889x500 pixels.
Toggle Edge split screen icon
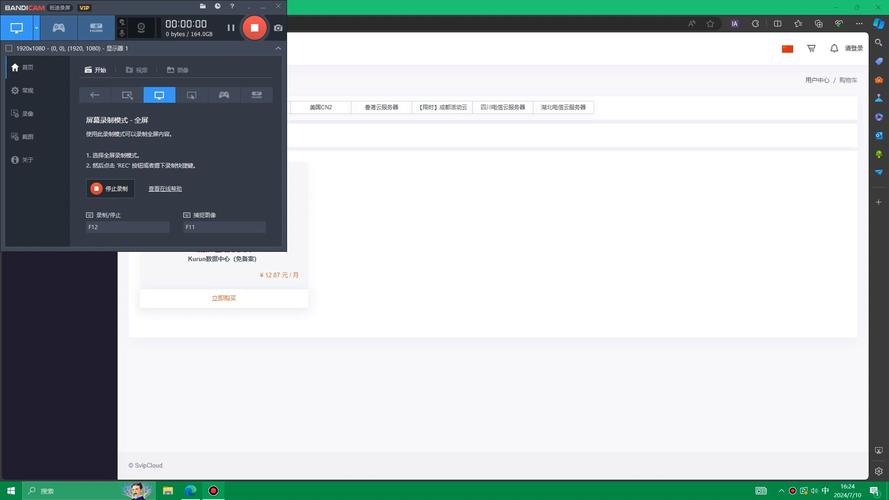click(777, 24)
